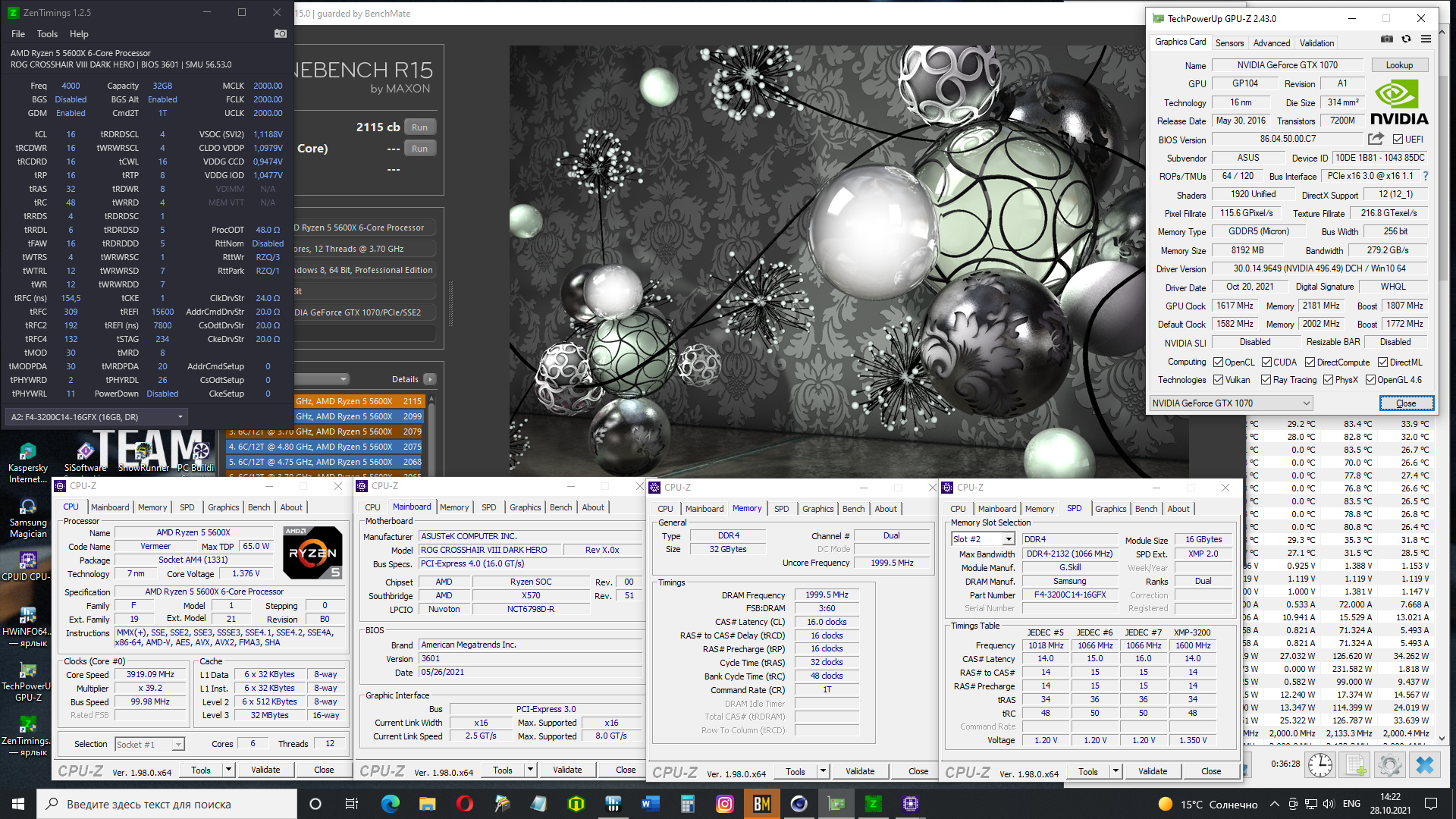The width and height of the screenshot is (1456, 819).
Task: Click the BIOS export share icon in GPU-Z
Action: point(1376,139)
